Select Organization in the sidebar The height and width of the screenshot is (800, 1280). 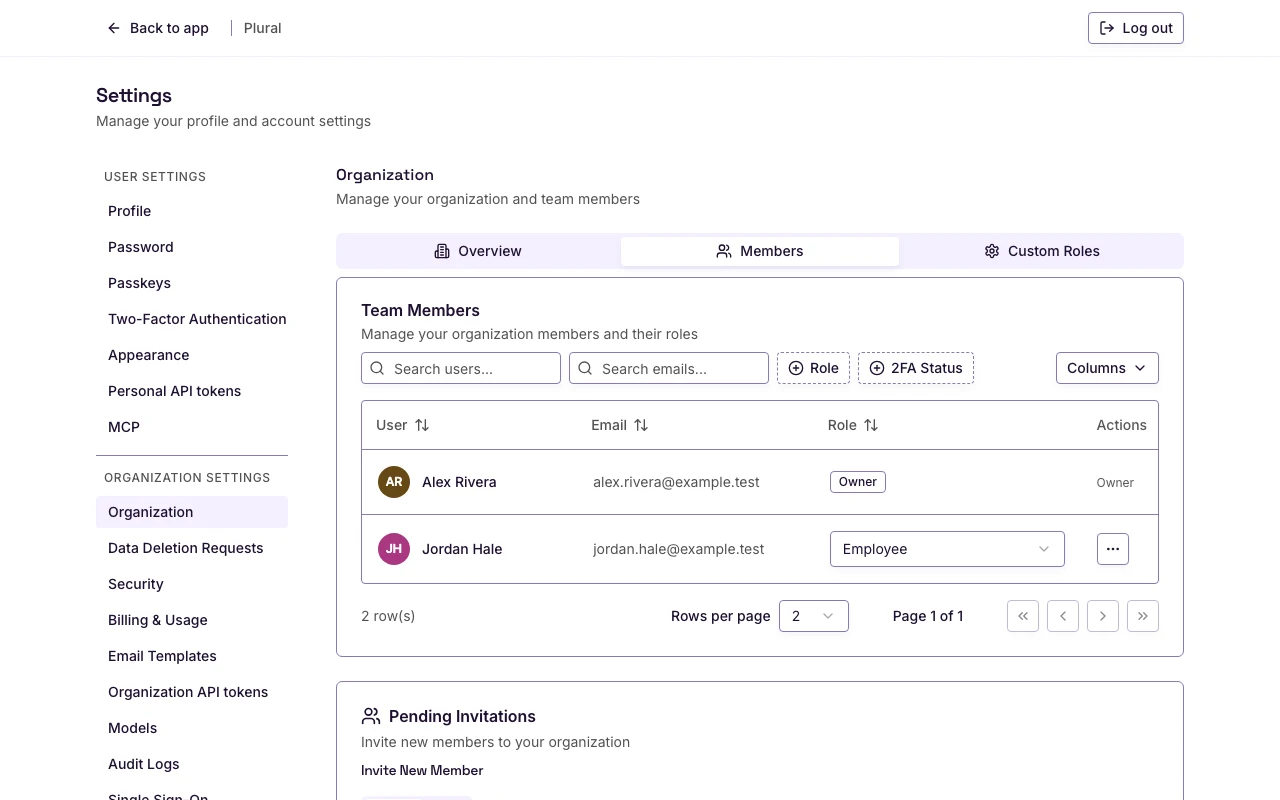point(192,512)
